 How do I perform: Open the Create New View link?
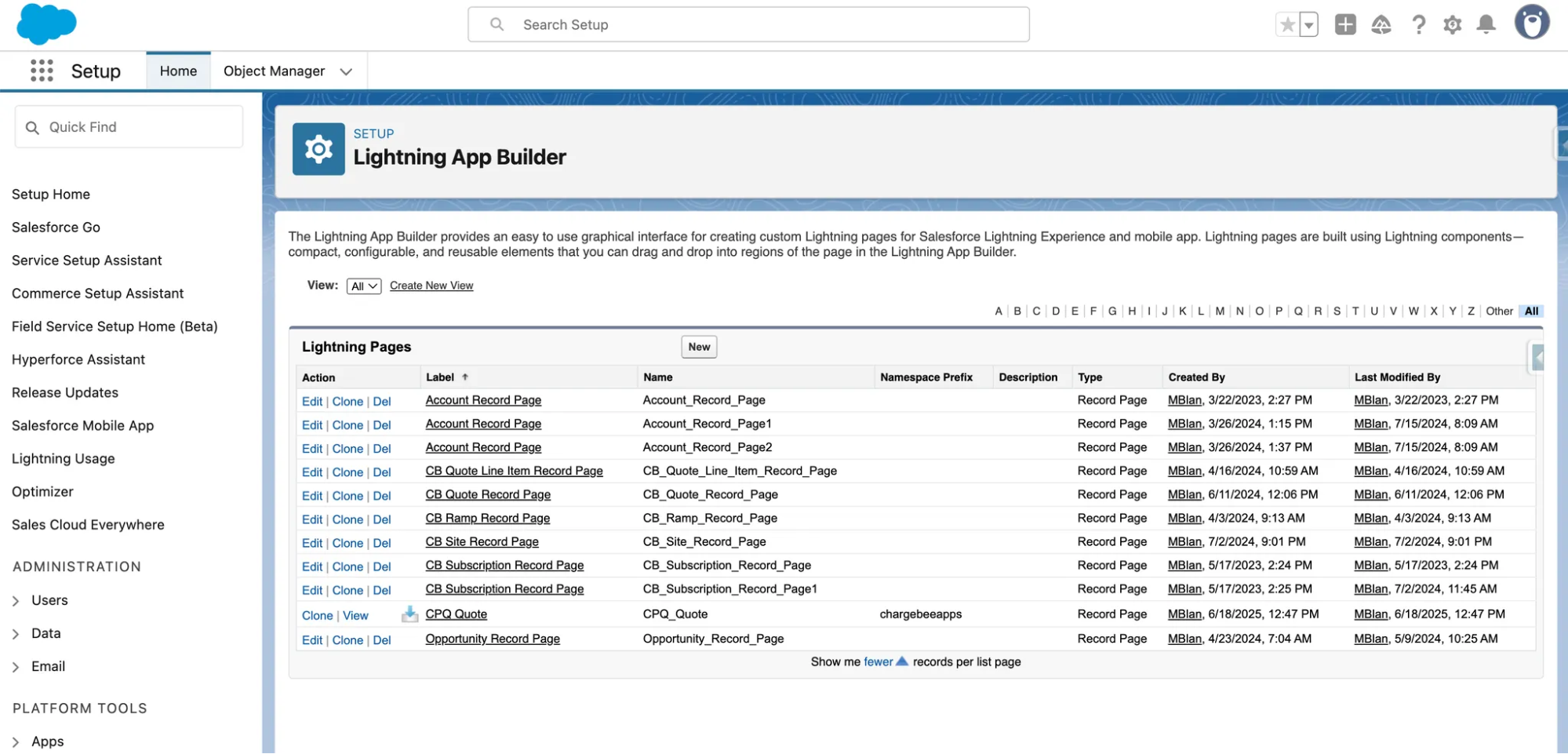click(431, 285)
